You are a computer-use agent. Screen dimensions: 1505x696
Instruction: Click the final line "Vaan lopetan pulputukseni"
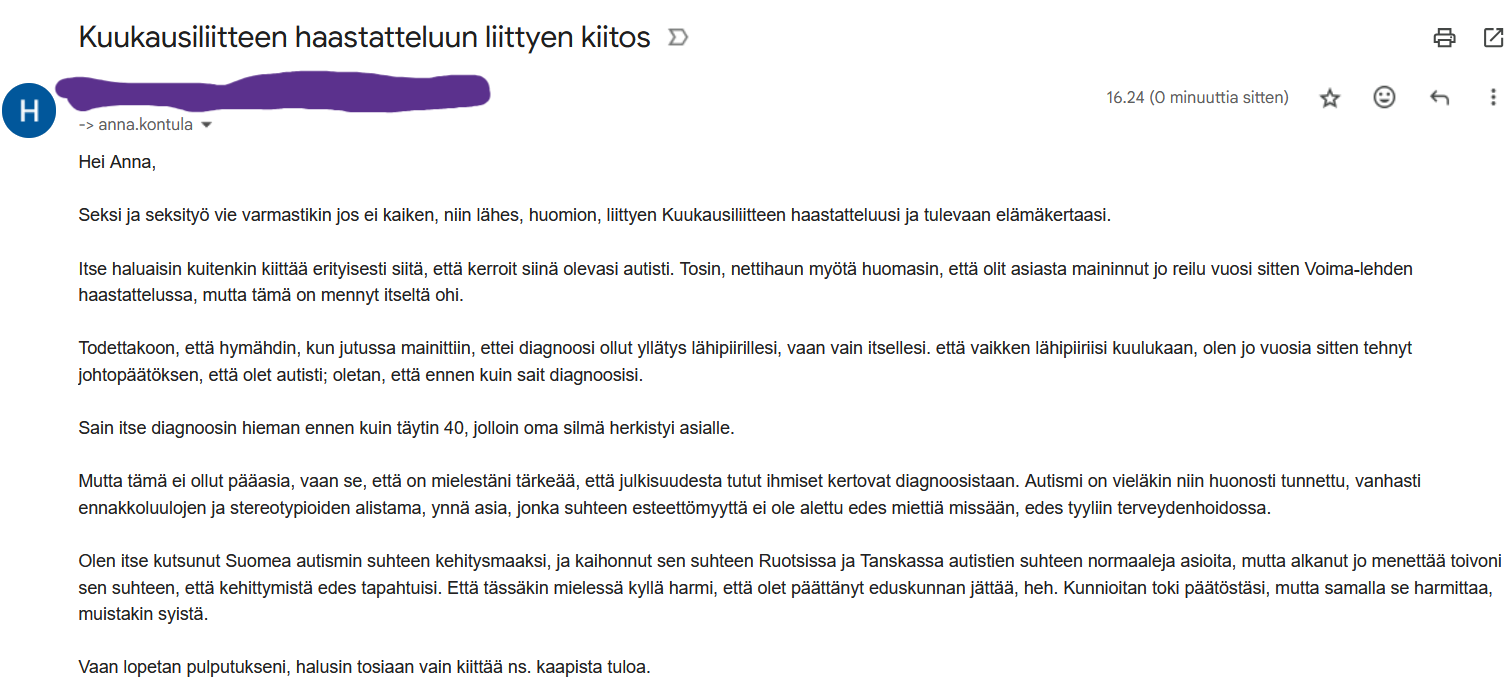pyautogui.click(x=364, y=666)
